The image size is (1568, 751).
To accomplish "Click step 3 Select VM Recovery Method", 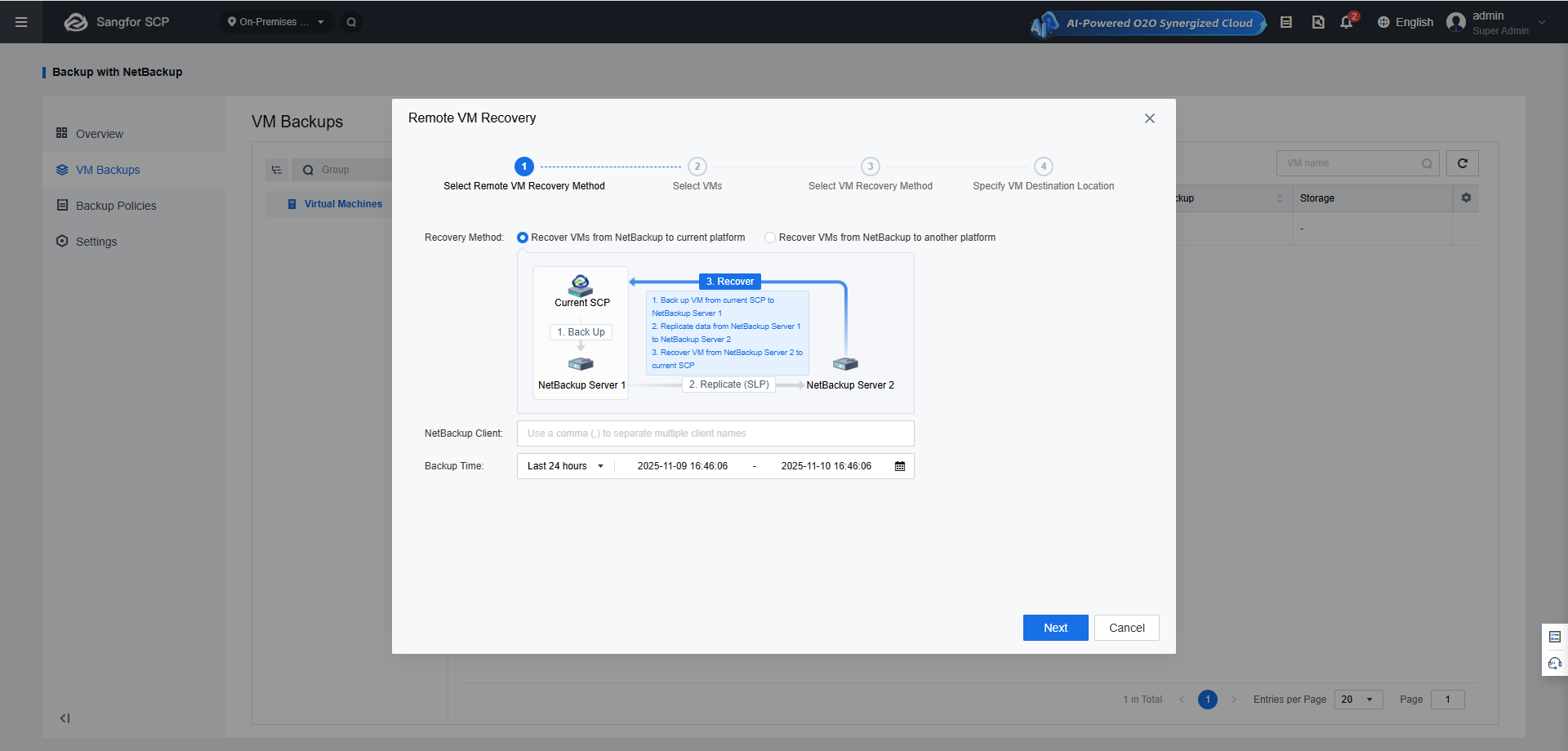I will click(x=871, y=175).
